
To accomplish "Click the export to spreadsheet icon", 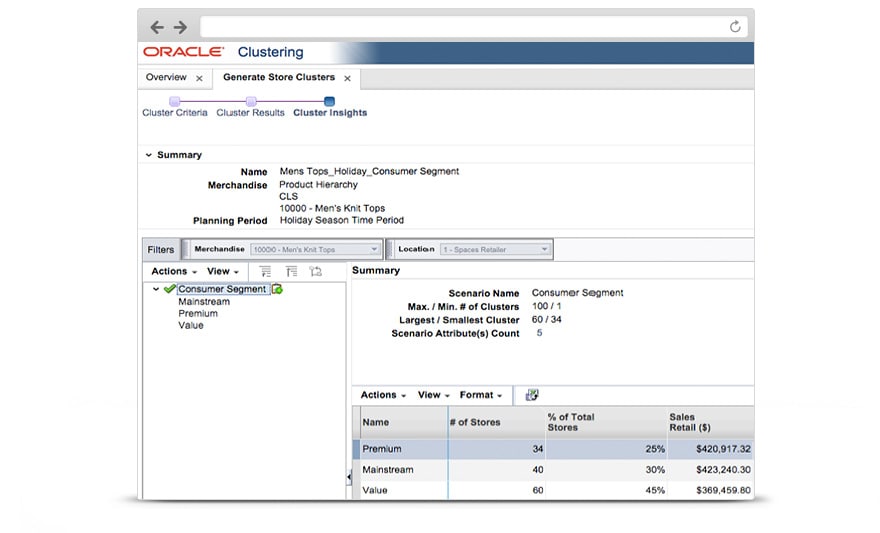I will 532,395.
